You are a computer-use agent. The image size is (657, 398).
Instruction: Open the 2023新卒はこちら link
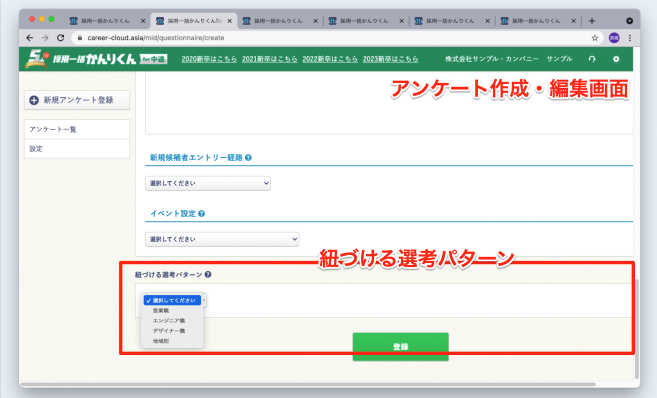click(x=391, y=59)
